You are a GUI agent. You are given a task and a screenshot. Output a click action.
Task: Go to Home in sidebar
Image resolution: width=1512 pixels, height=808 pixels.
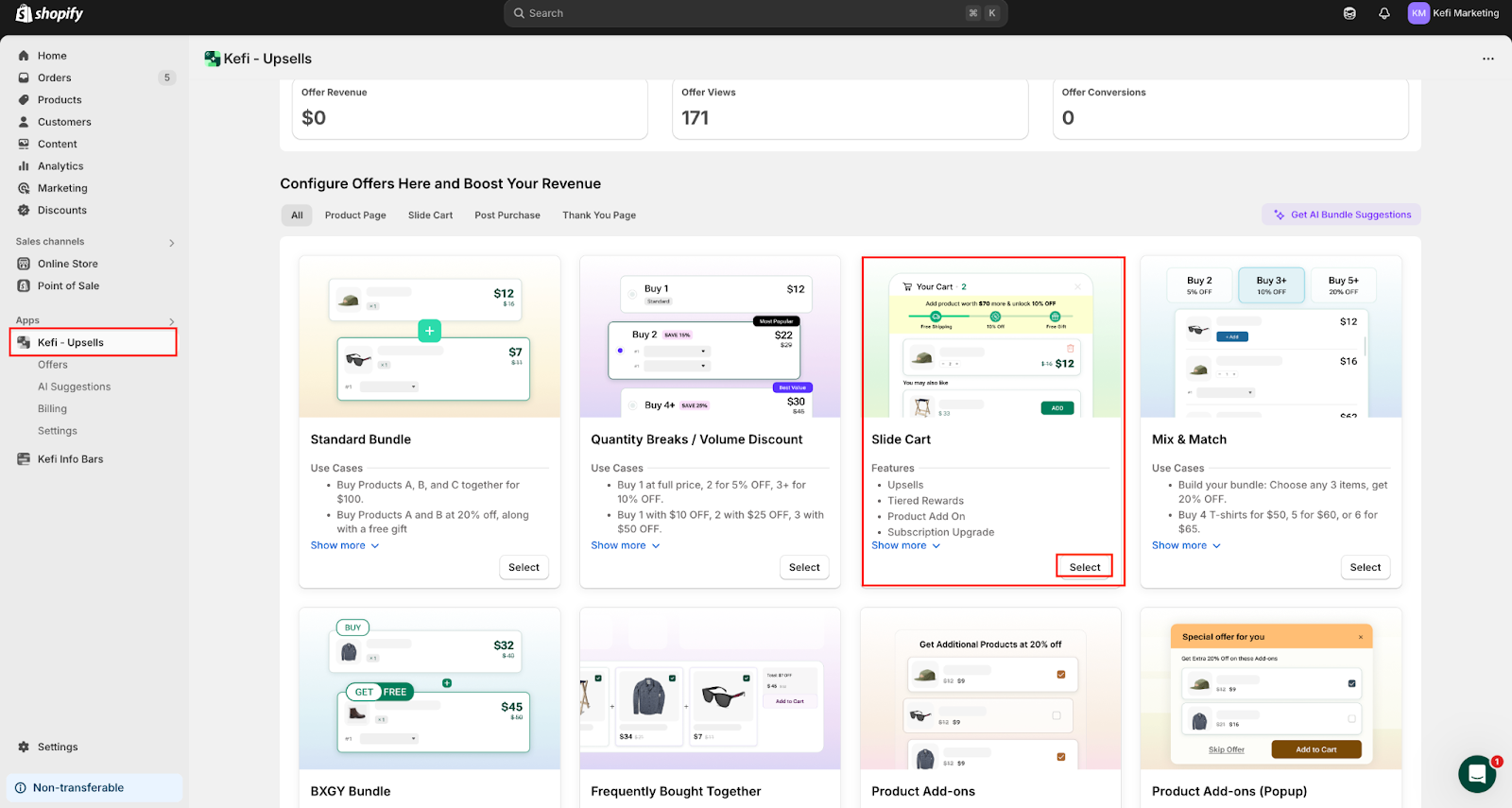pos(52,56)
